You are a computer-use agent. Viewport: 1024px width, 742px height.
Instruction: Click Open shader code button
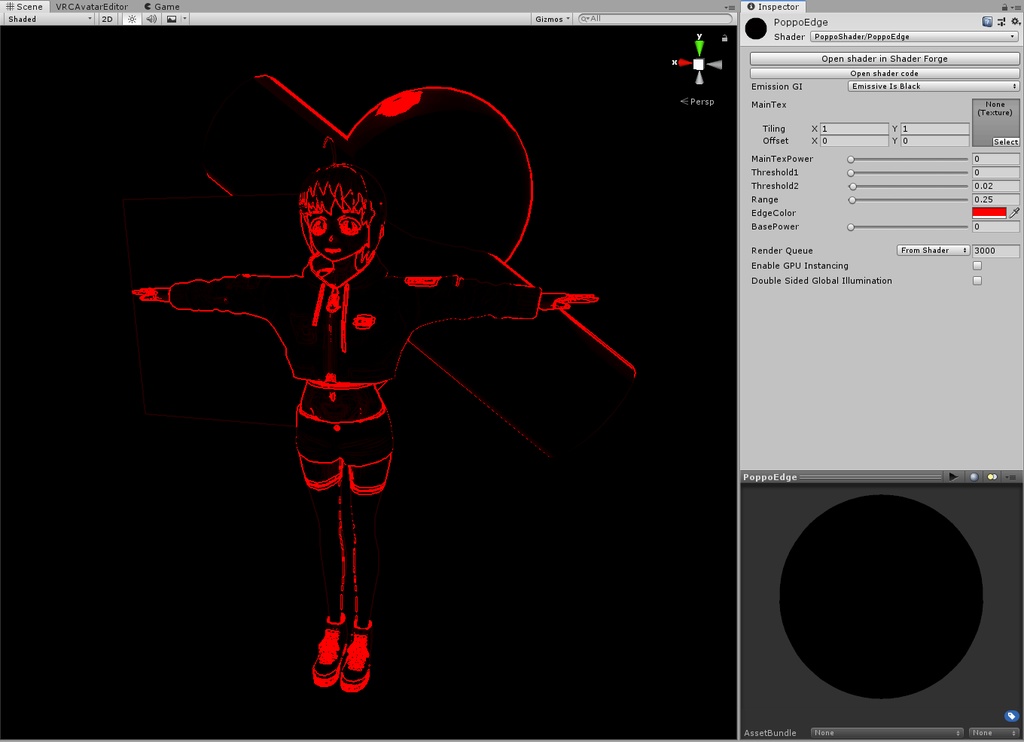884,73
